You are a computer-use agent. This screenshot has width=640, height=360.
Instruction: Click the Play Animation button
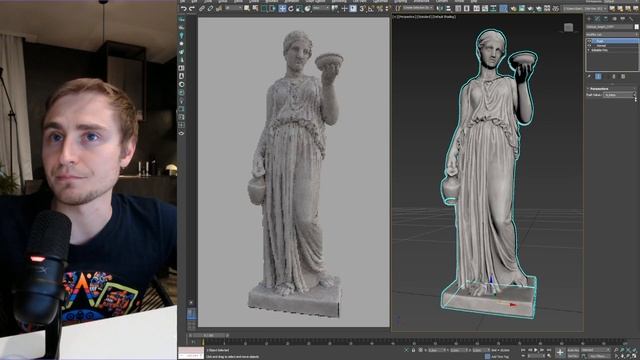click(536, 350)
